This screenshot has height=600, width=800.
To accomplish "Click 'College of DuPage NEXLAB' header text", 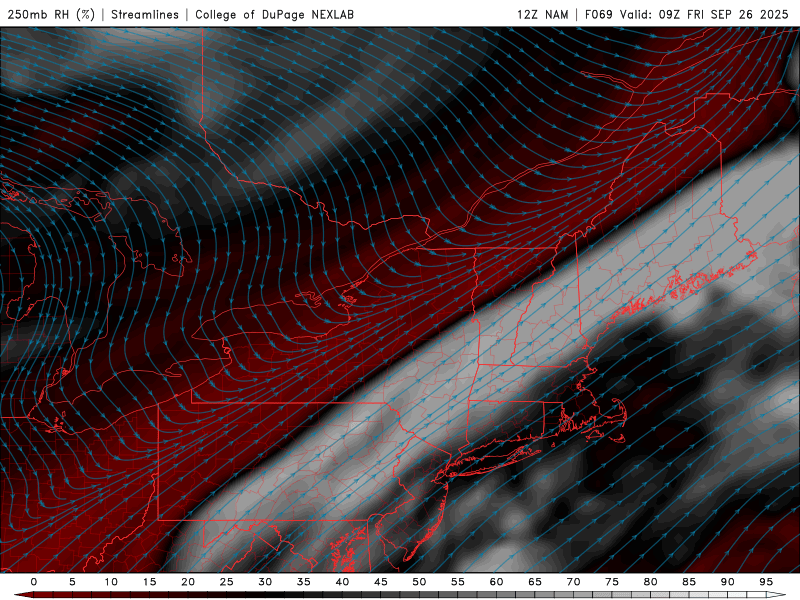I will (274, 14).
